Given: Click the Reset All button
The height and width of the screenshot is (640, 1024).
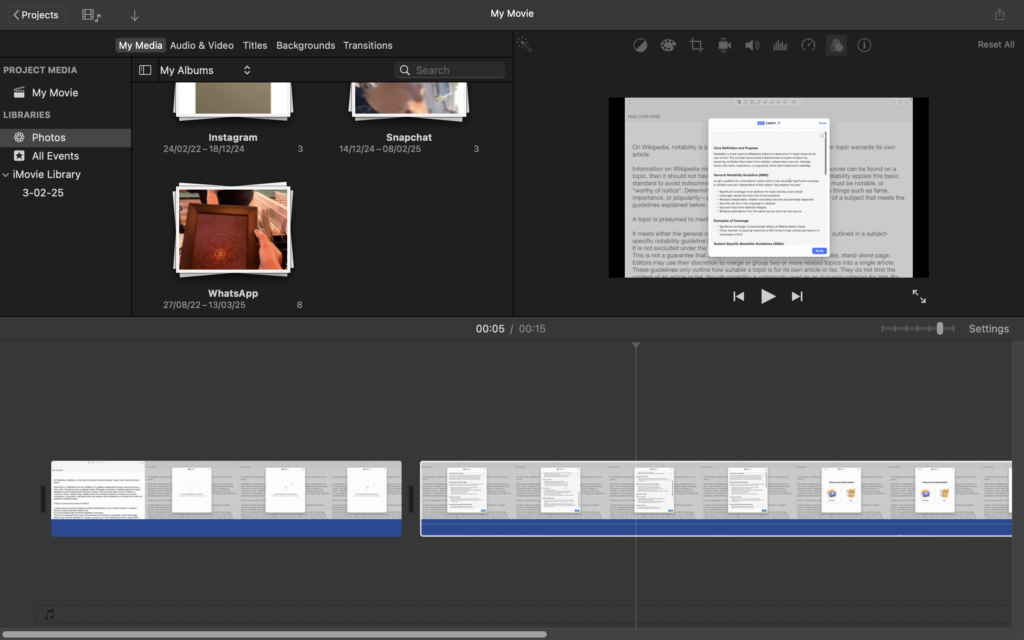Looking at the screenshot, I should (x=995, y=45).
